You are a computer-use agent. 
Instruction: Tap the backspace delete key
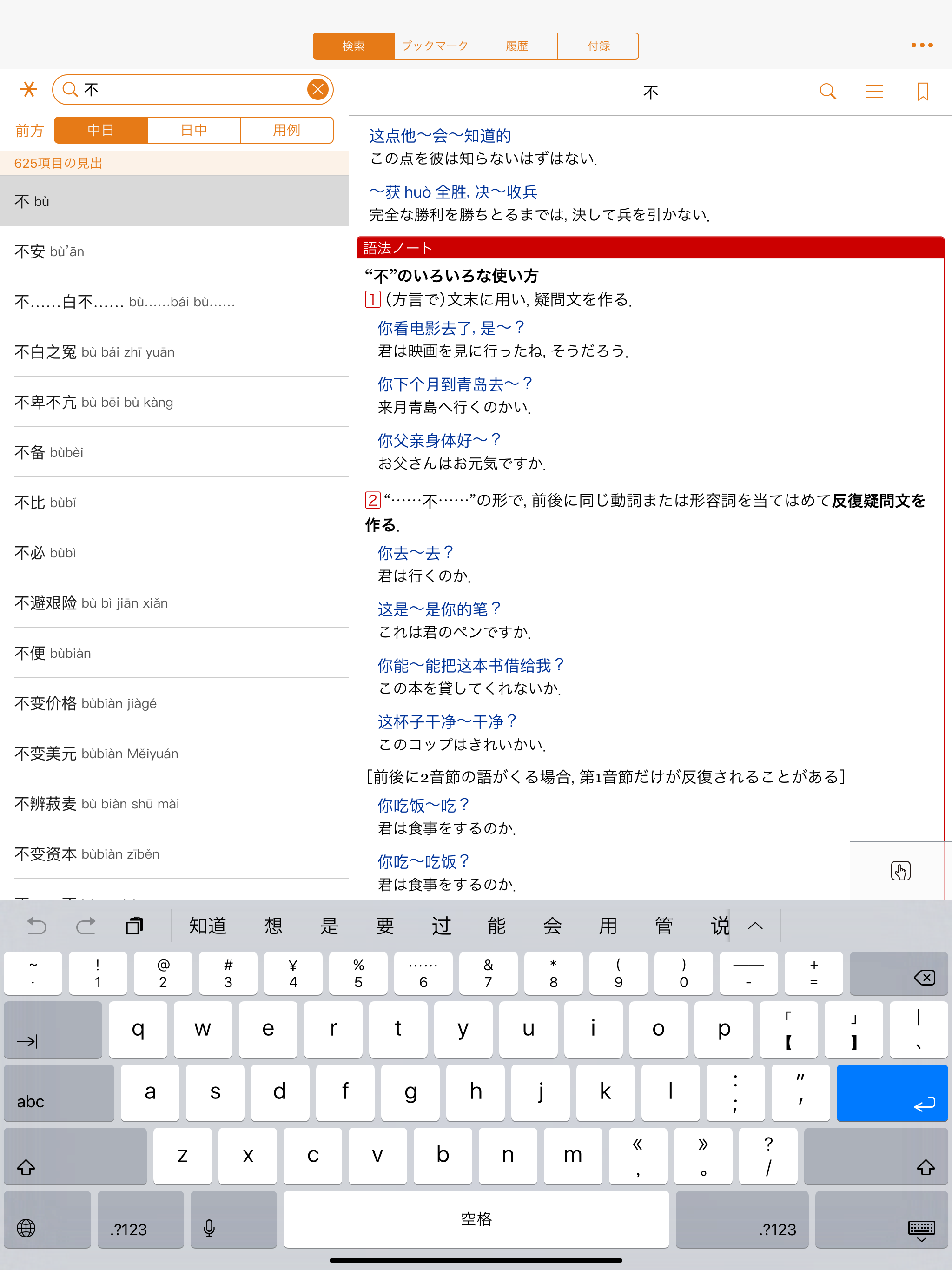899,974
